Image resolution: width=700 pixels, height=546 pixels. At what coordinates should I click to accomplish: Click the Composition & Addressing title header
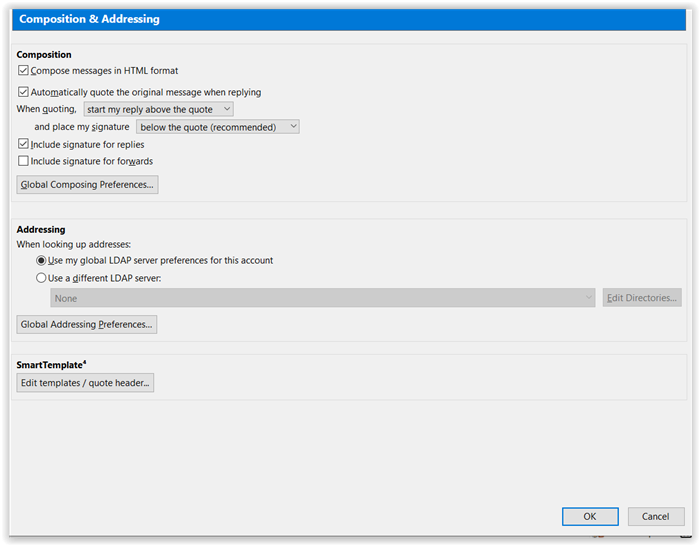pos(89,19)
